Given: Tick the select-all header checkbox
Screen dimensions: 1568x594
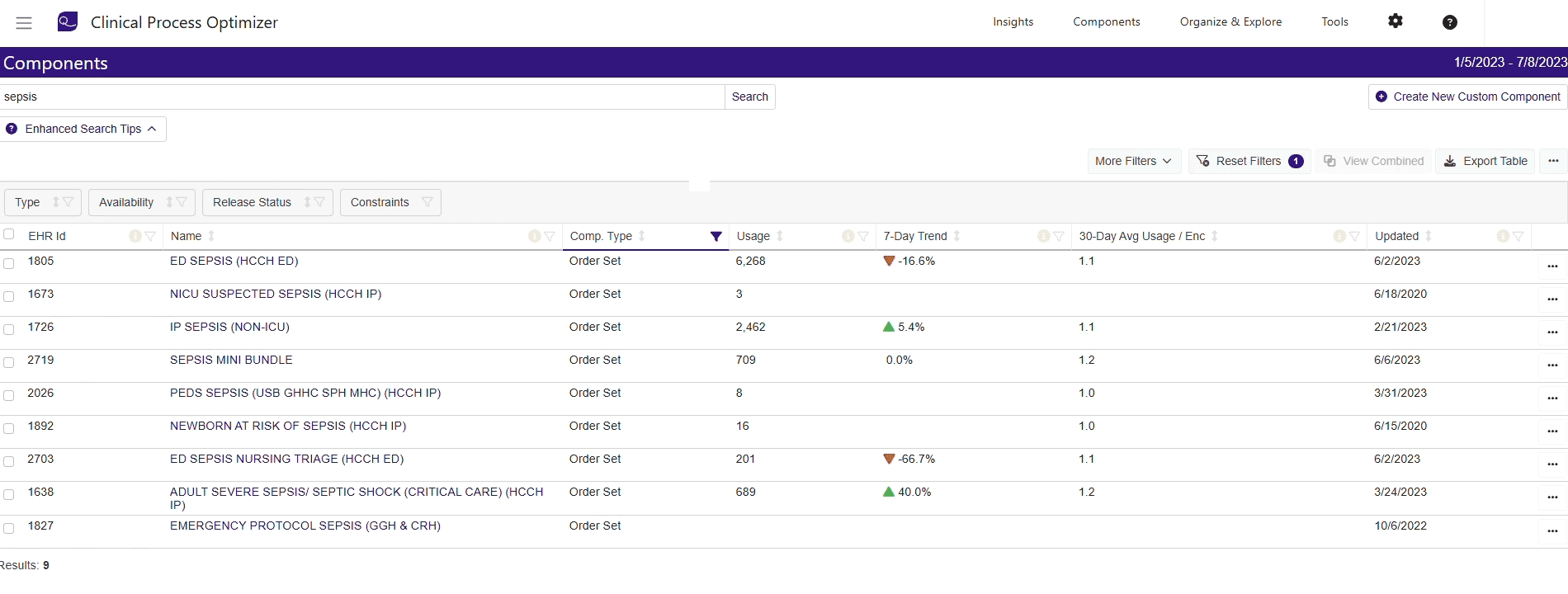Looking at the screenshot, I should pyautogui.click(x=9, y=234).
